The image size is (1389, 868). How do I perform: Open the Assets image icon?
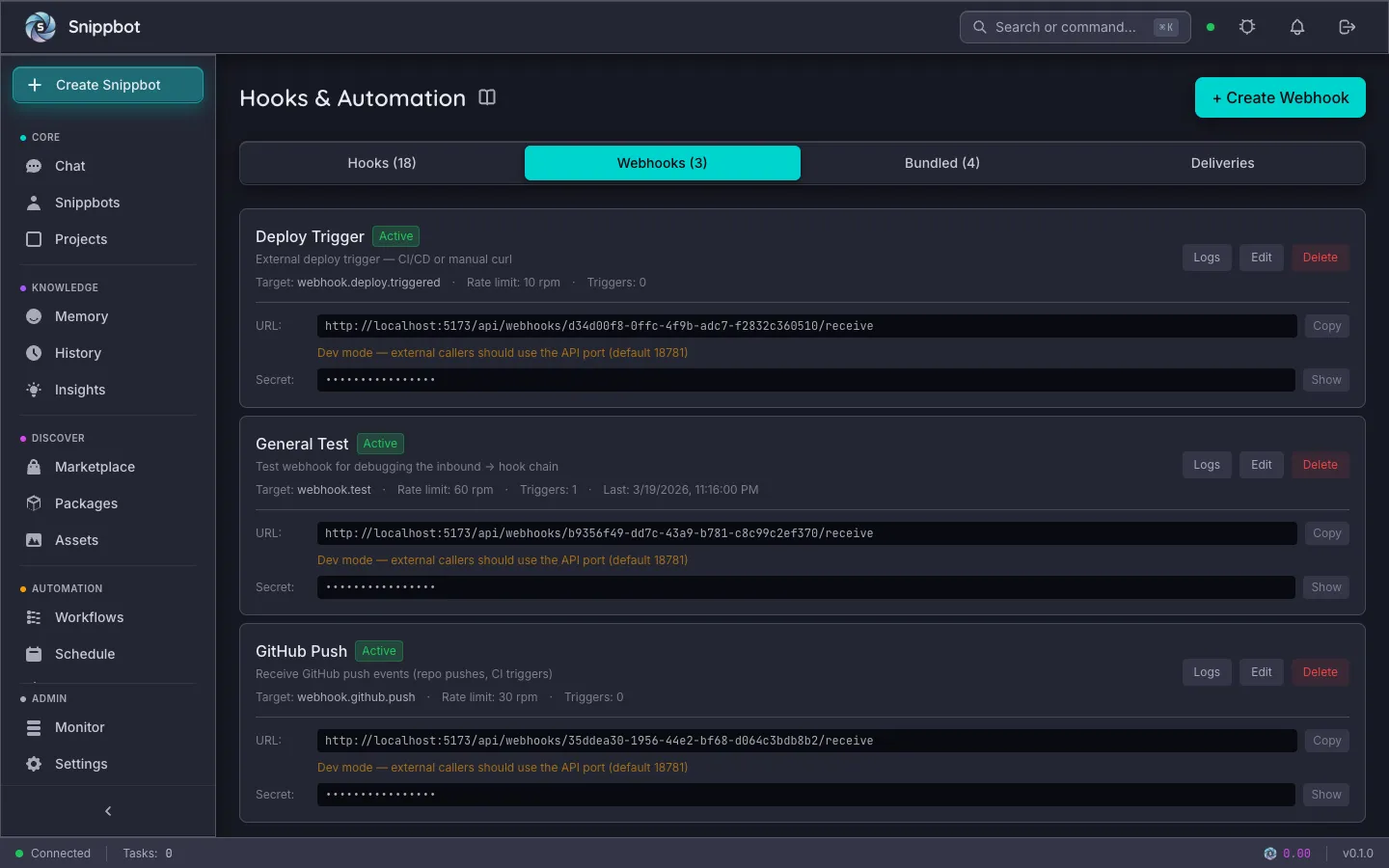pos(34,540)
